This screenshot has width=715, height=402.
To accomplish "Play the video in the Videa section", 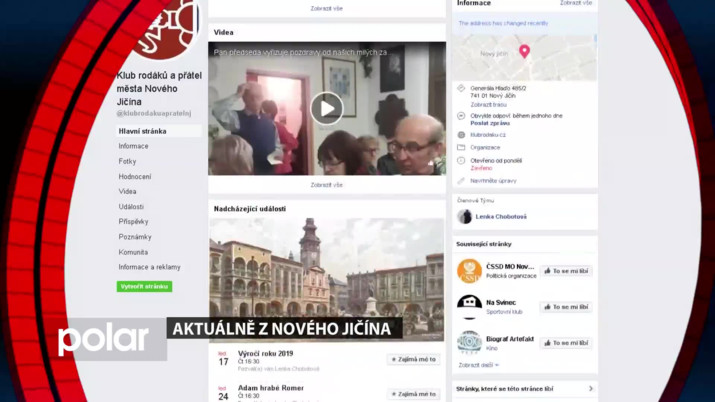I will [x=326, y=108].
